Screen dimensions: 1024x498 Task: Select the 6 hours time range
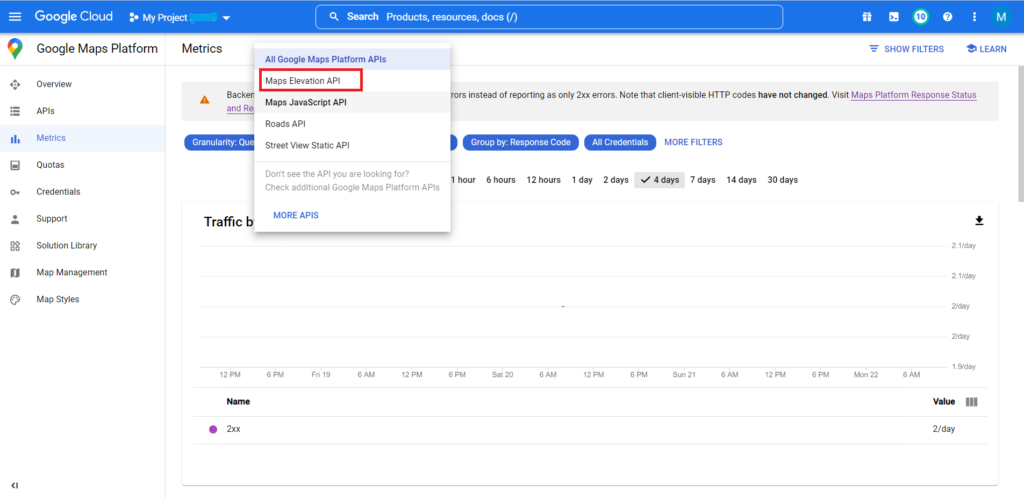coord(500,180)
